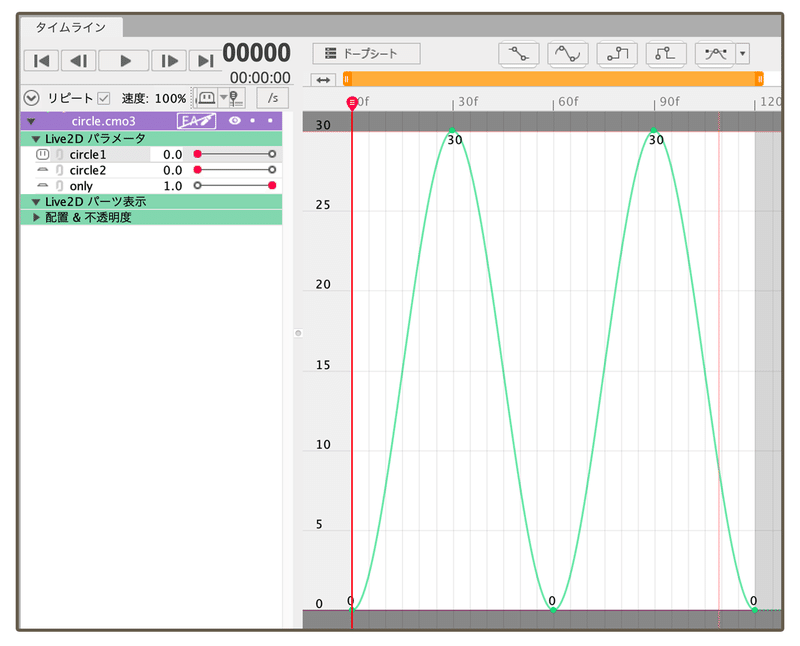Viewport: 800px width, 646px height.
Task: Select the circle.cmo3 track name
Action: tap(103, 121)
